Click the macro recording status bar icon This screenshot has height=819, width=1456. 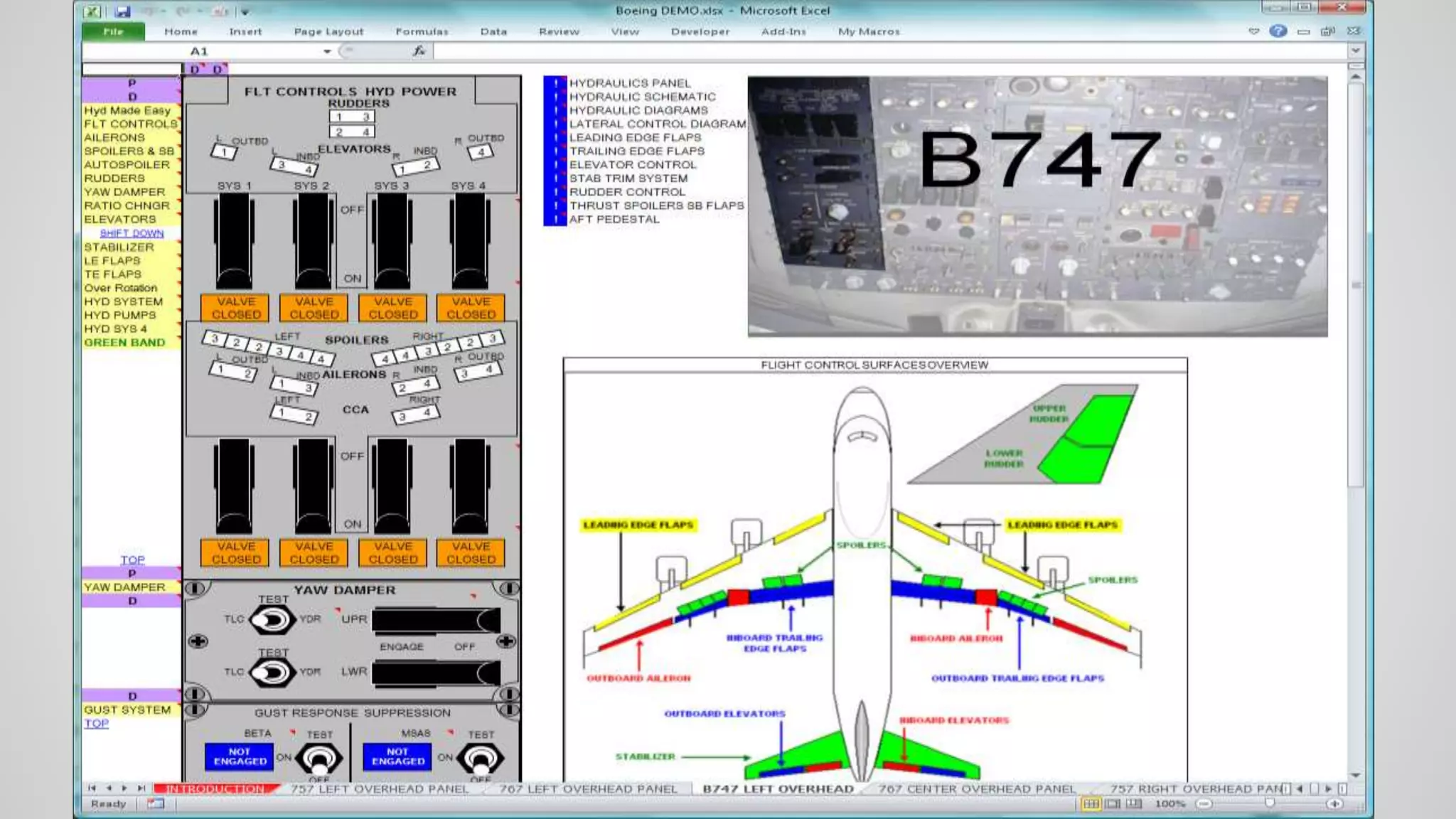coord(155,804)
